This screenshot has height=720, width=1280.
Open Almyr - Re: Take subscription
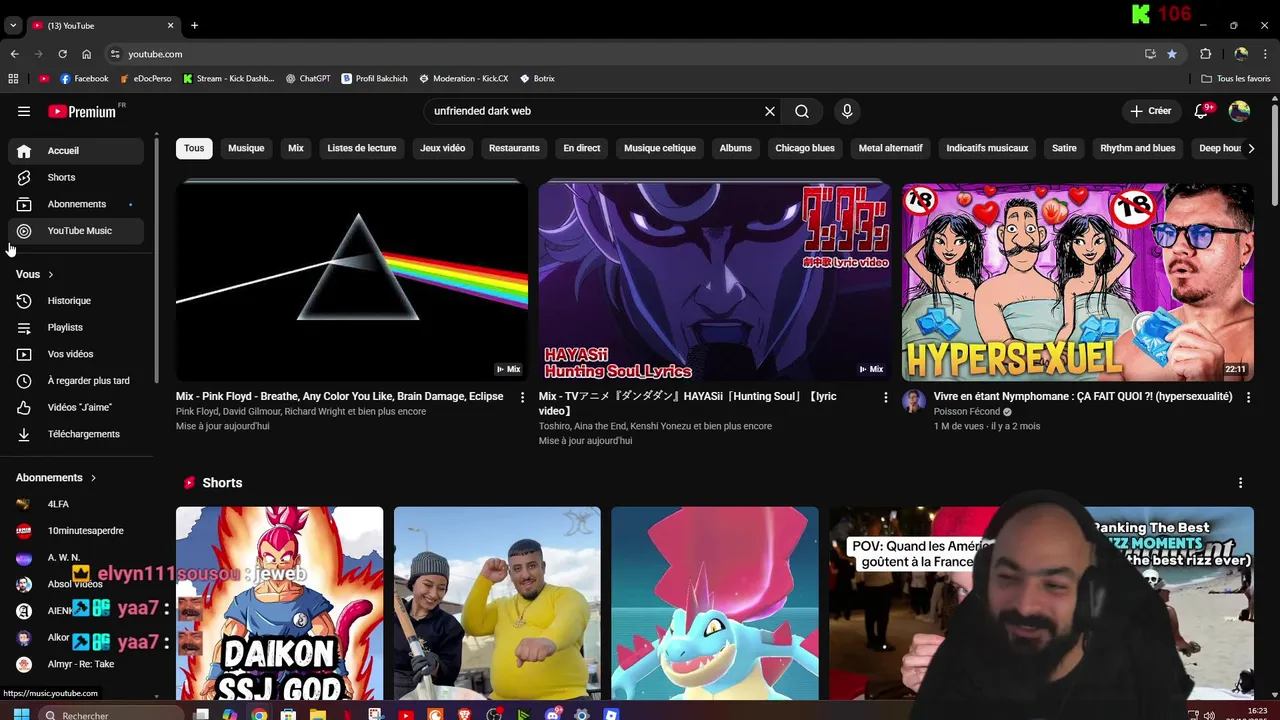pos(76,664)
